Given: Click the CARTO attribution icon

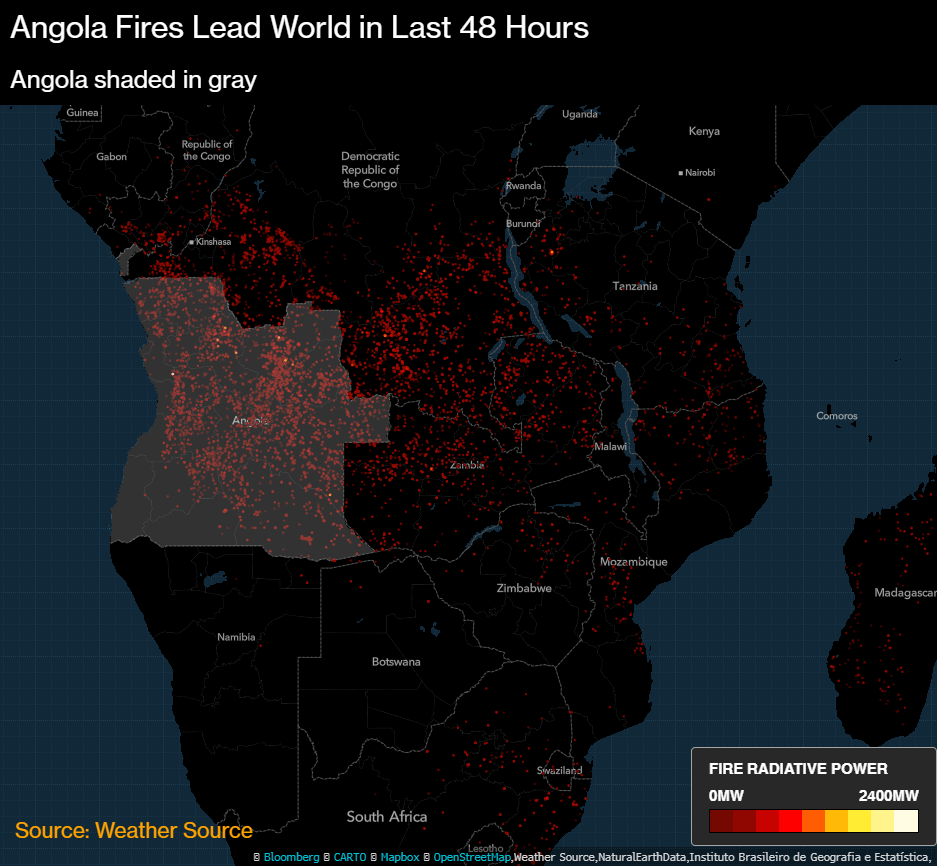Looking at the screenshot, I should coord(326,857).
